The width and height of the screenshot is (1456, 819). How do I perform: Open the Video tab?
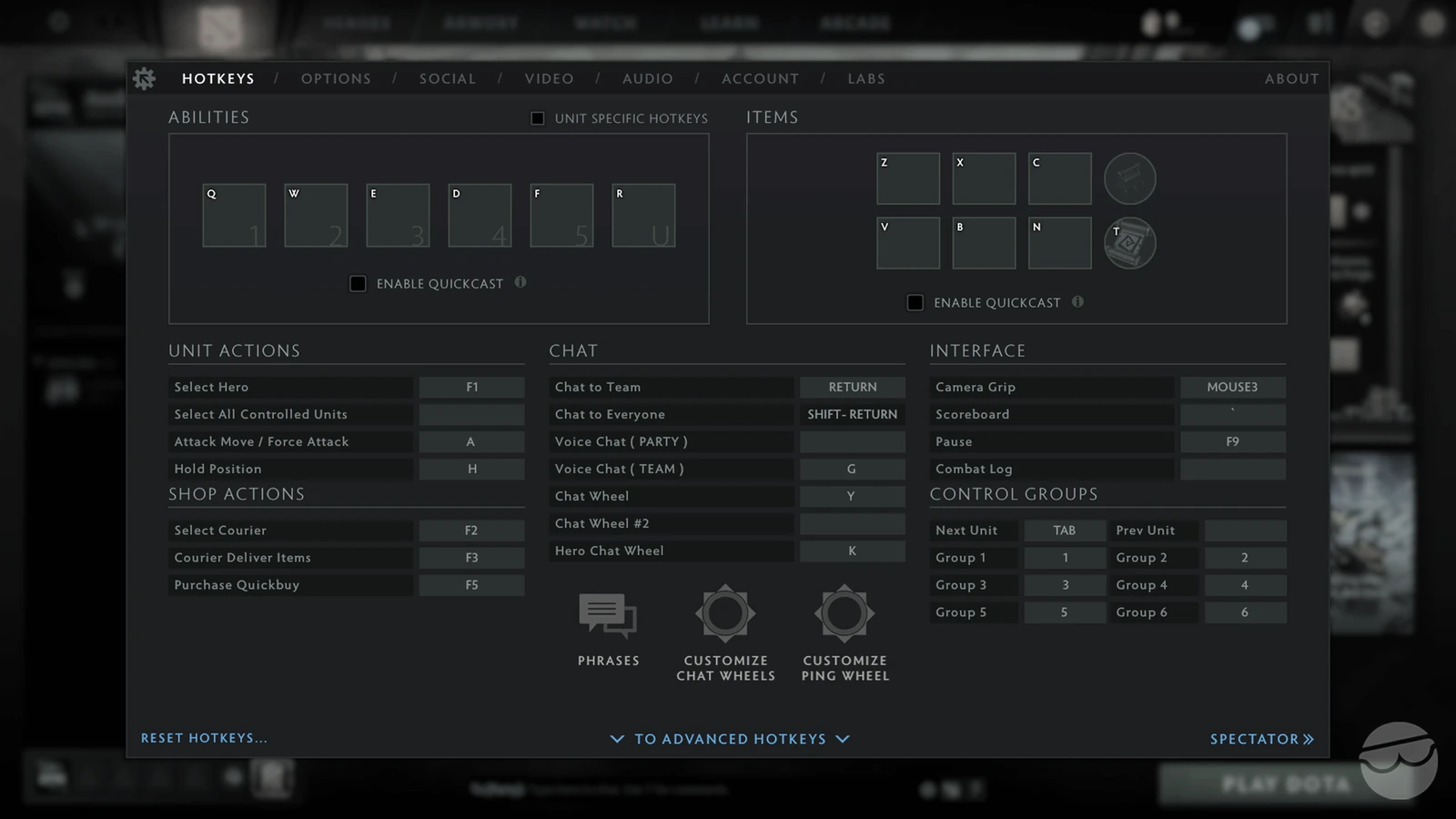(x=549, y=78)
